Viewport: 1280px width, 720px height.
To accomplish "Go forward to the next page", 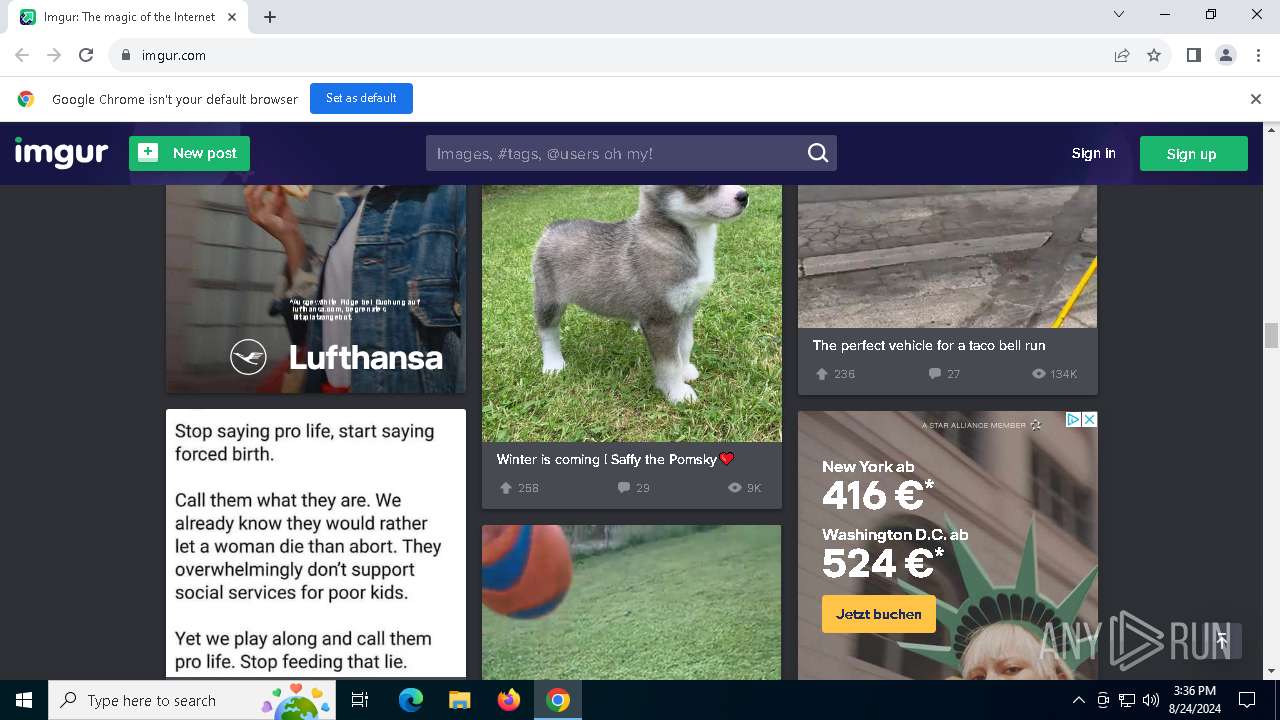I will (x=54, y=55).
